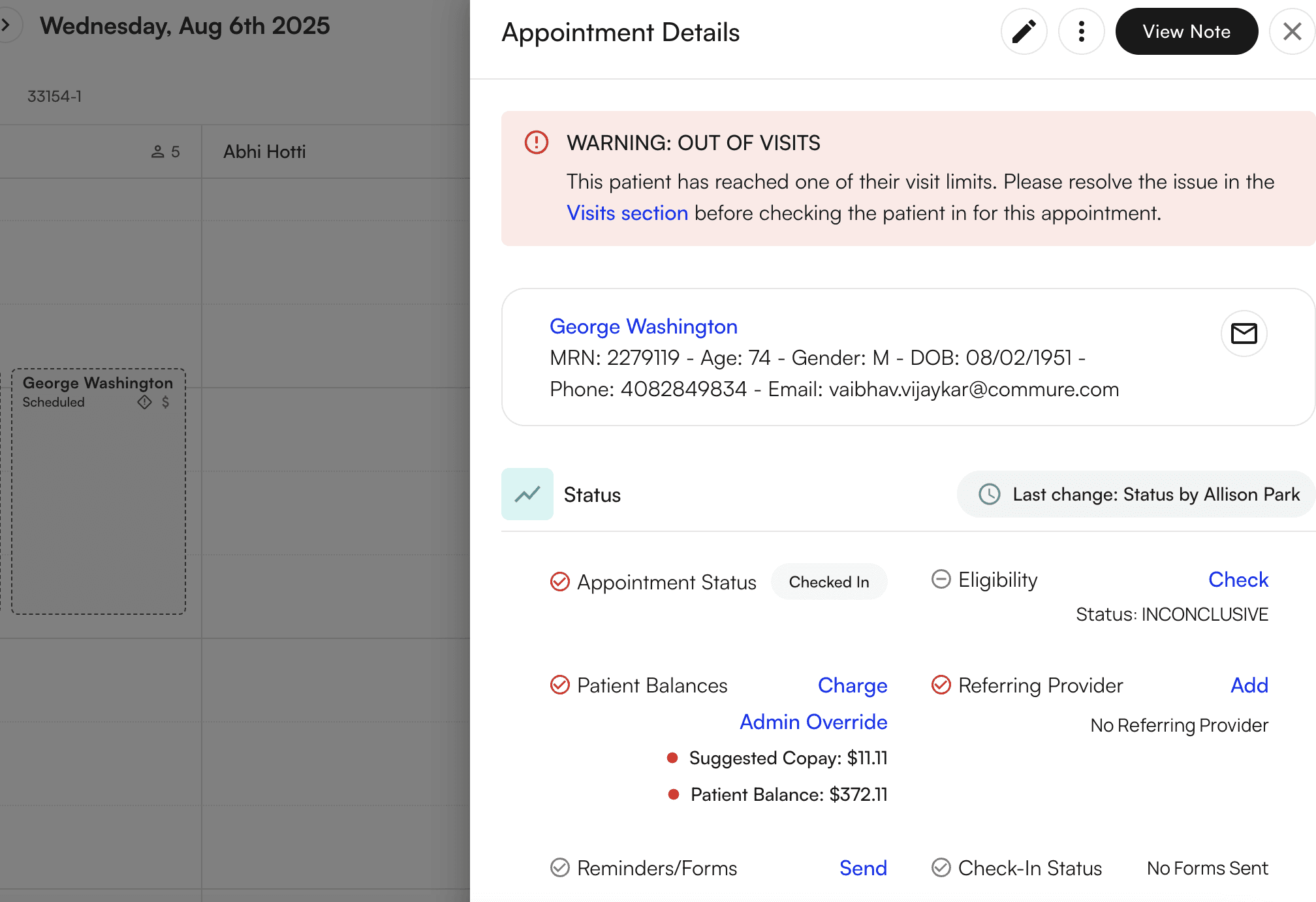Viewport: 1316px width, 902px height.
Task: Toggle the Appointment Status red indicator
Action: tap(559, 582)
